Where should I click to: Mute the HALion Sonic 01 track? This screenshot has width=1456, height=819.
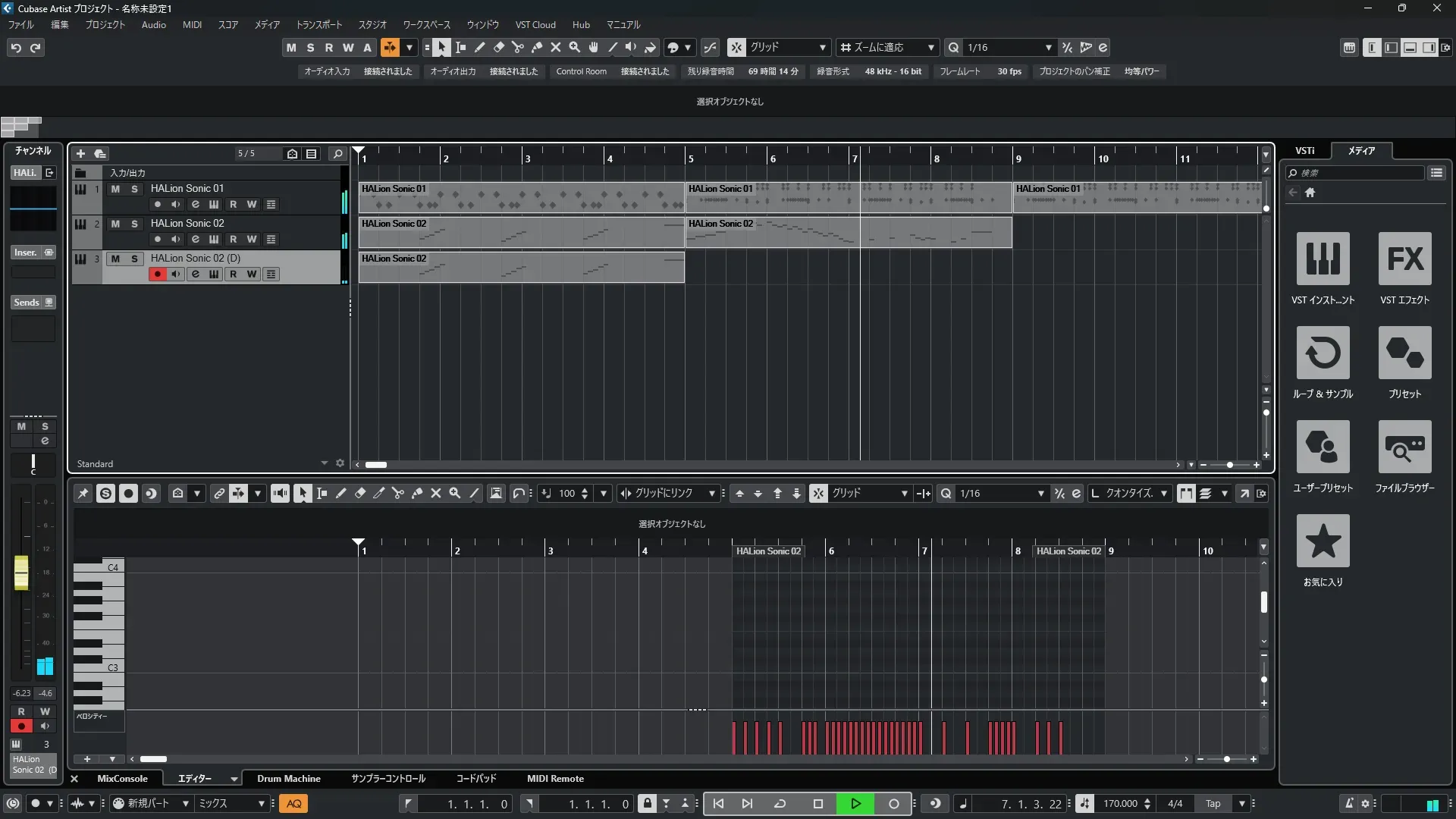point(115,189)
